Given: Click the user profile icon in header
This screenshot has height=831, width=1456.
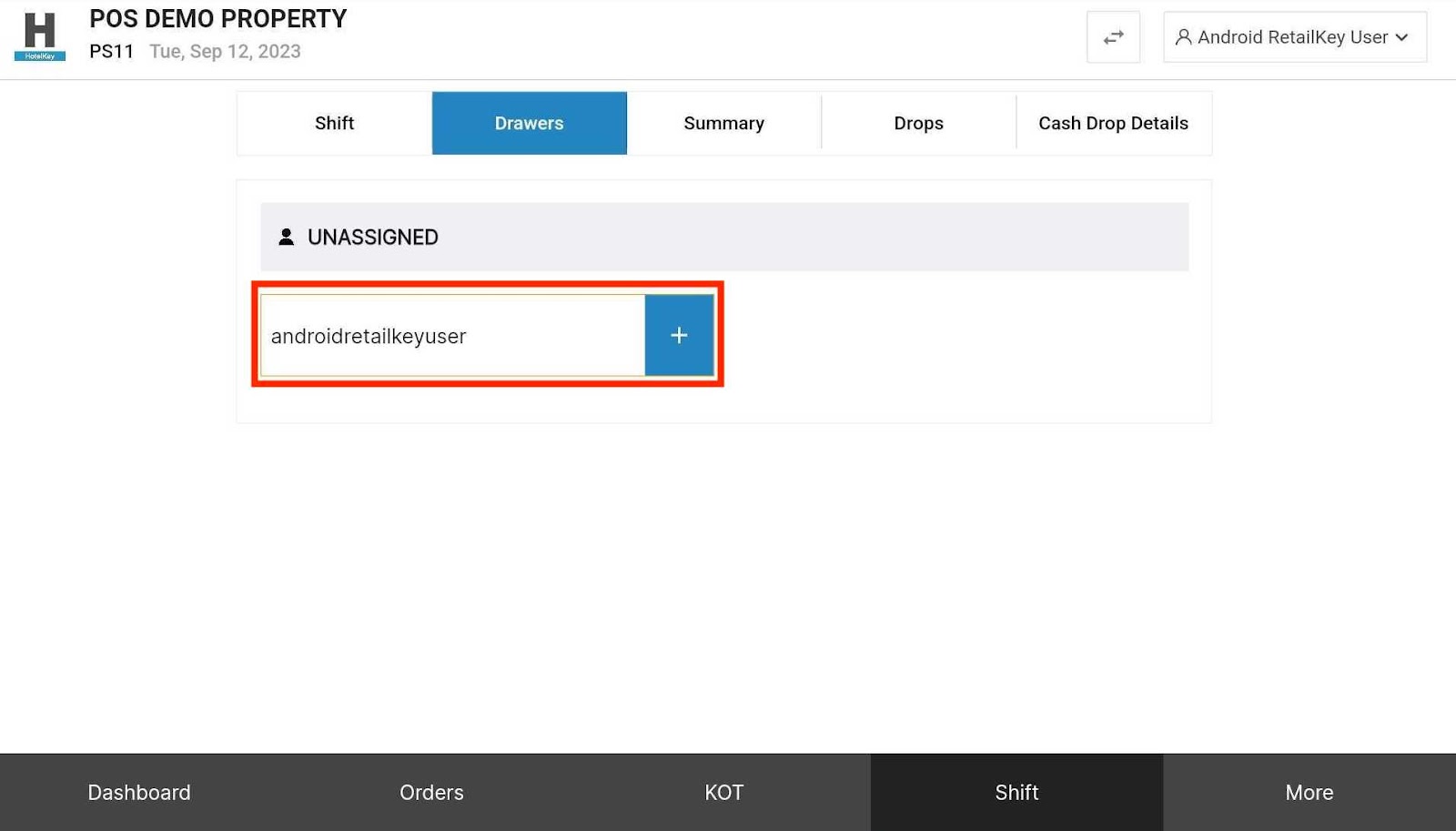Looking at the screenshot, I should coord(1183,37).
